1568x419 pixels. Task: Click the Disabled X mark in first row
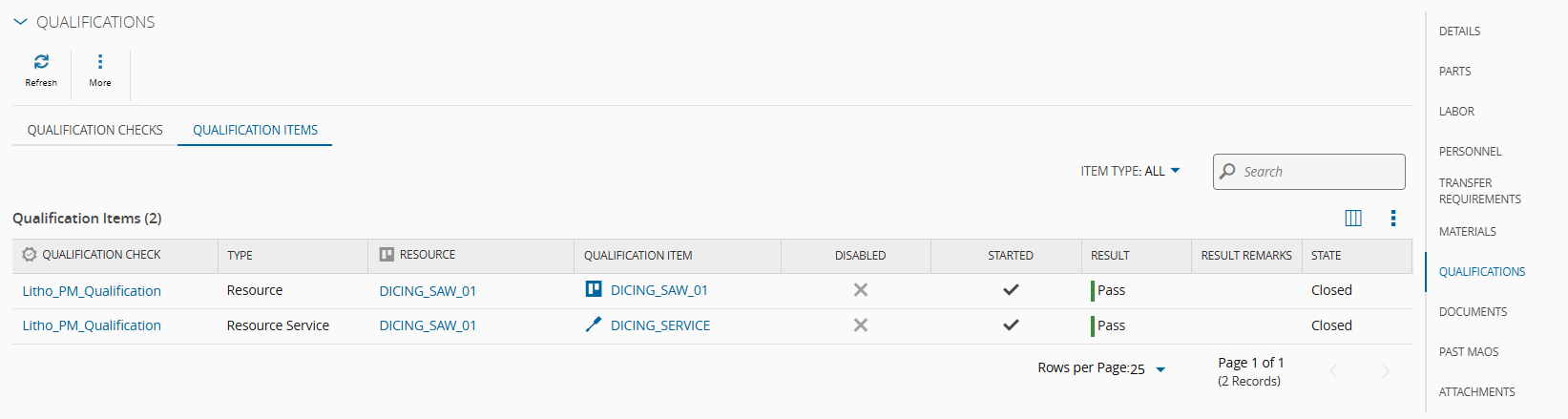point(860,290)
